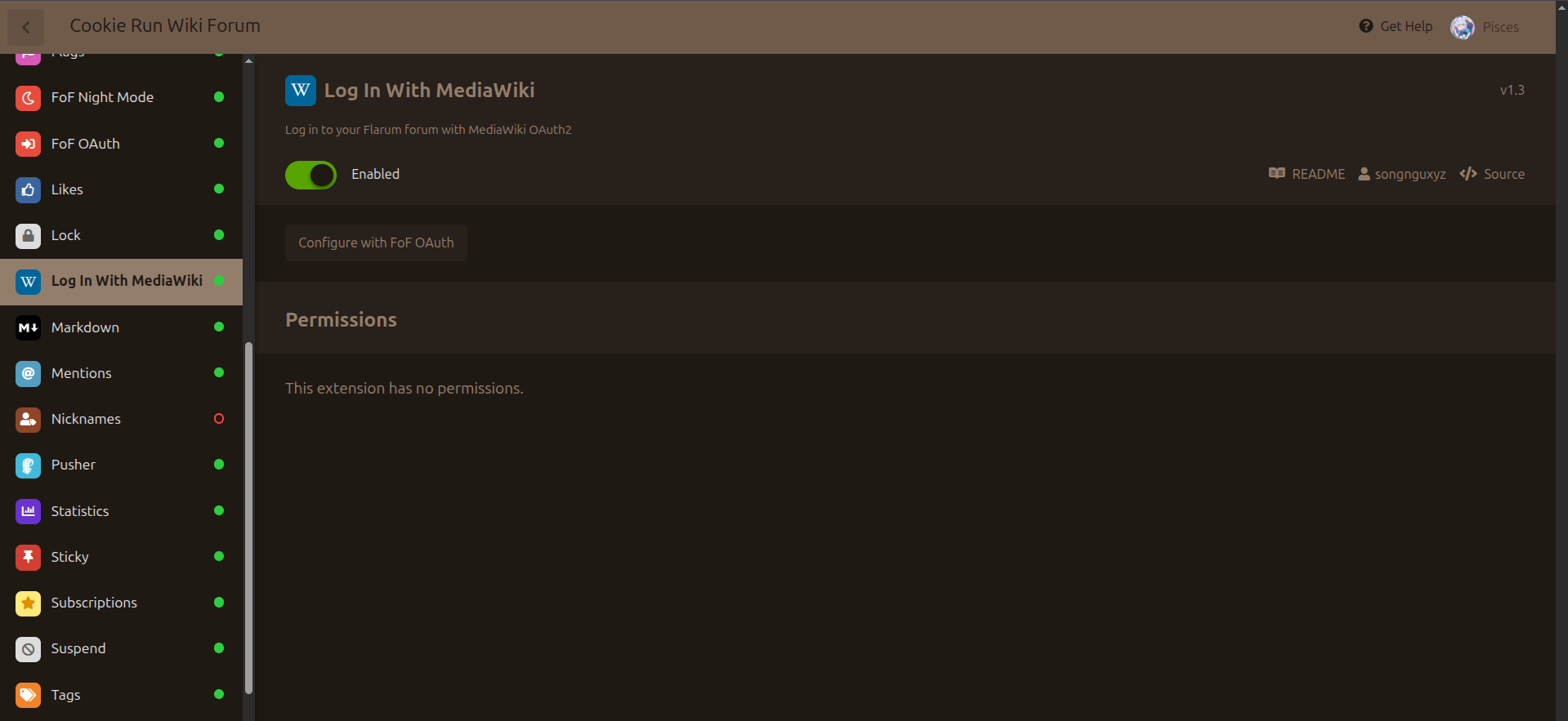The height and width of the screenshot is (721, 1568).
Task: Click the Markdown extension icon
Action: [x=28, y=327]
